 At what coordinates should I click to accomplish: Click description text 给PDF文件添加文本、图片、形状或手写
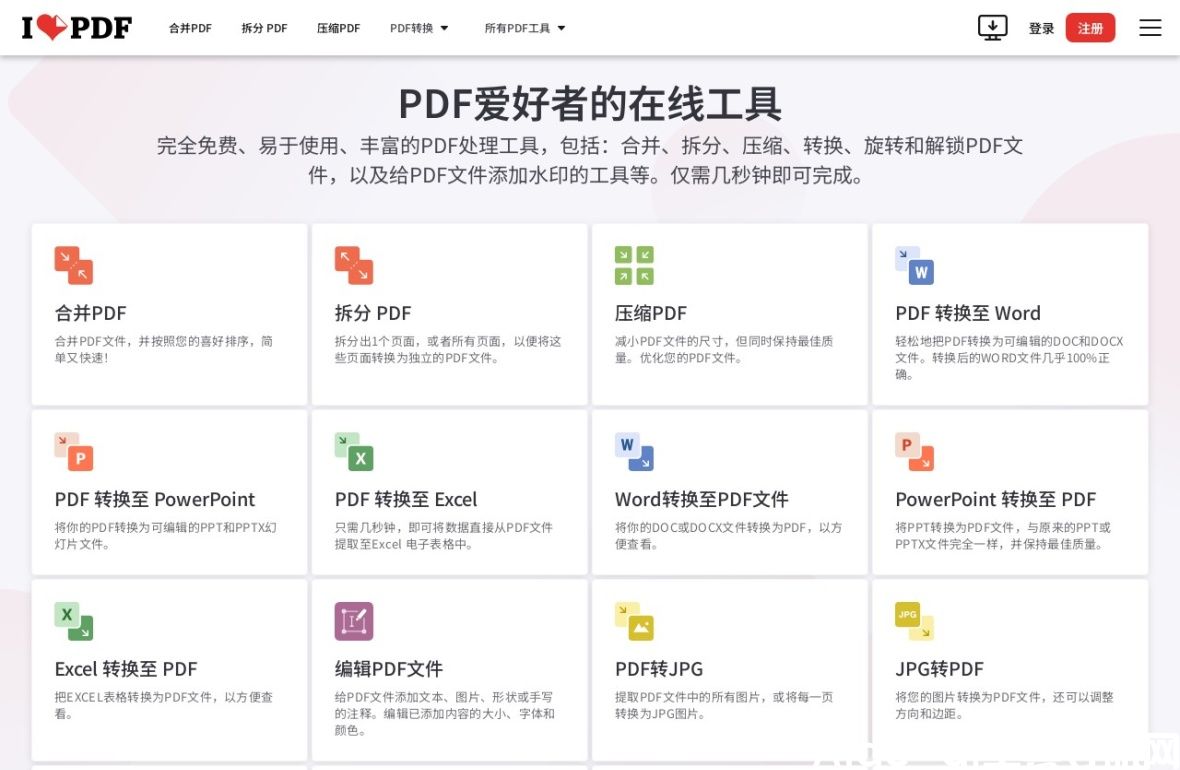point(445,714)
